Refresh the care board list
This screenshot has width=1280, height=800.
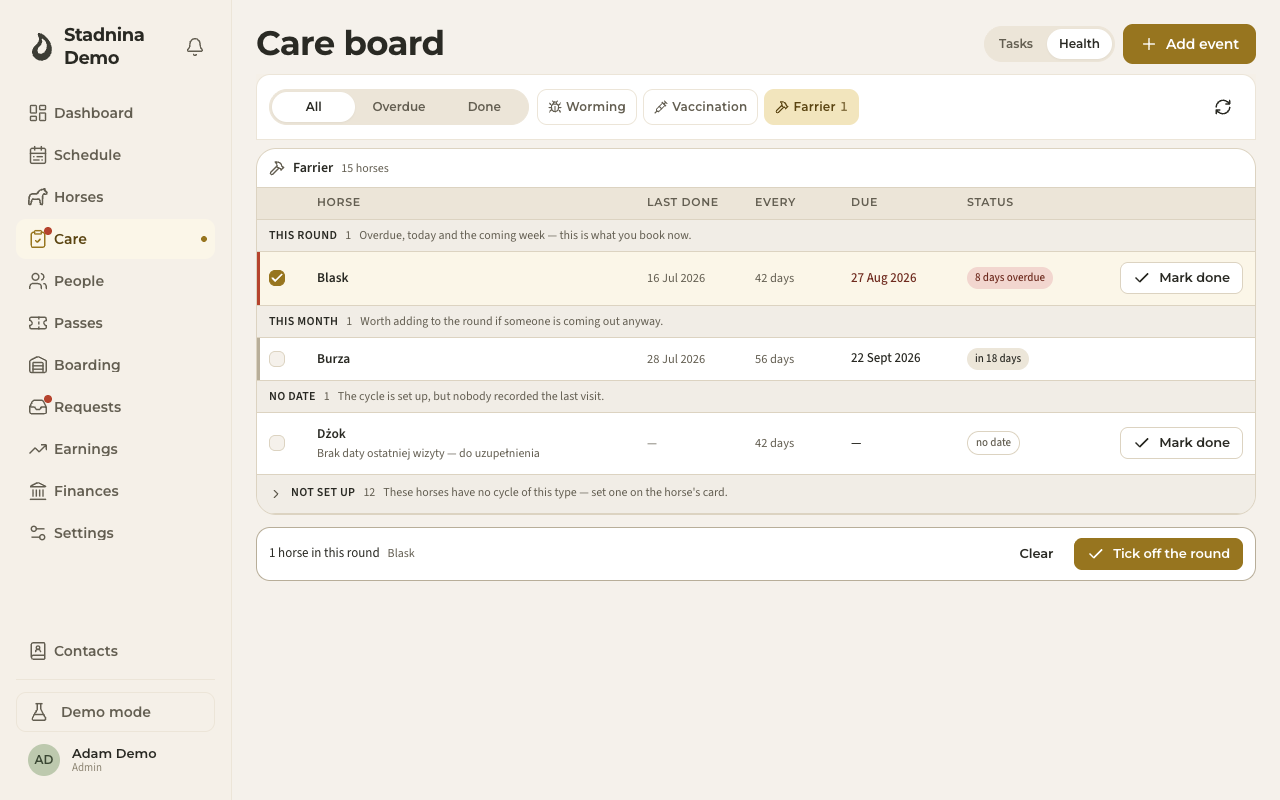(x=1223, y=107)
